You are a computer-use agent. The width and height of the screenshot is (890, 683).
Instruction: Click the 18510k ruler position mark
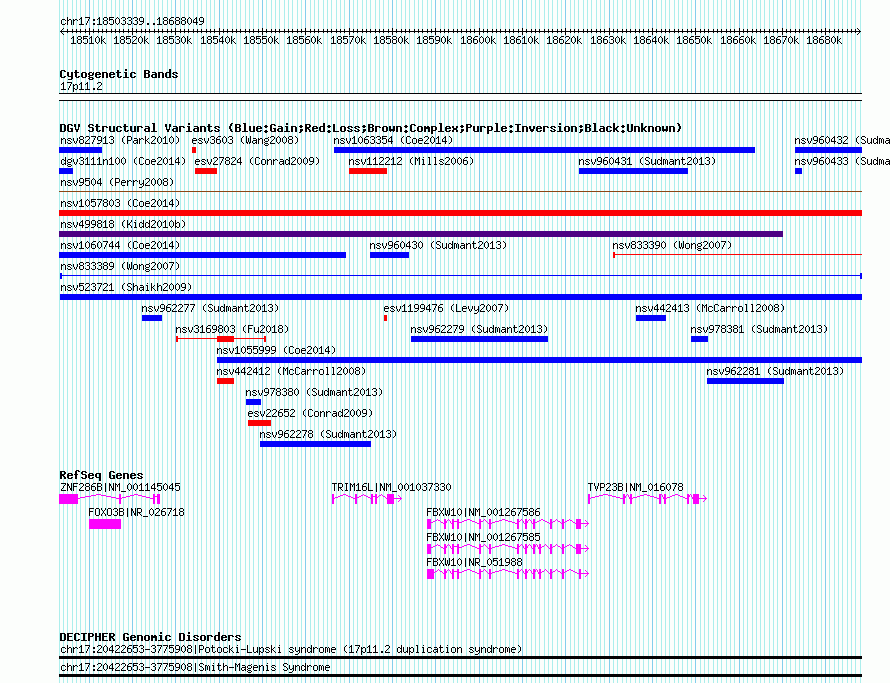click(88, 40)
